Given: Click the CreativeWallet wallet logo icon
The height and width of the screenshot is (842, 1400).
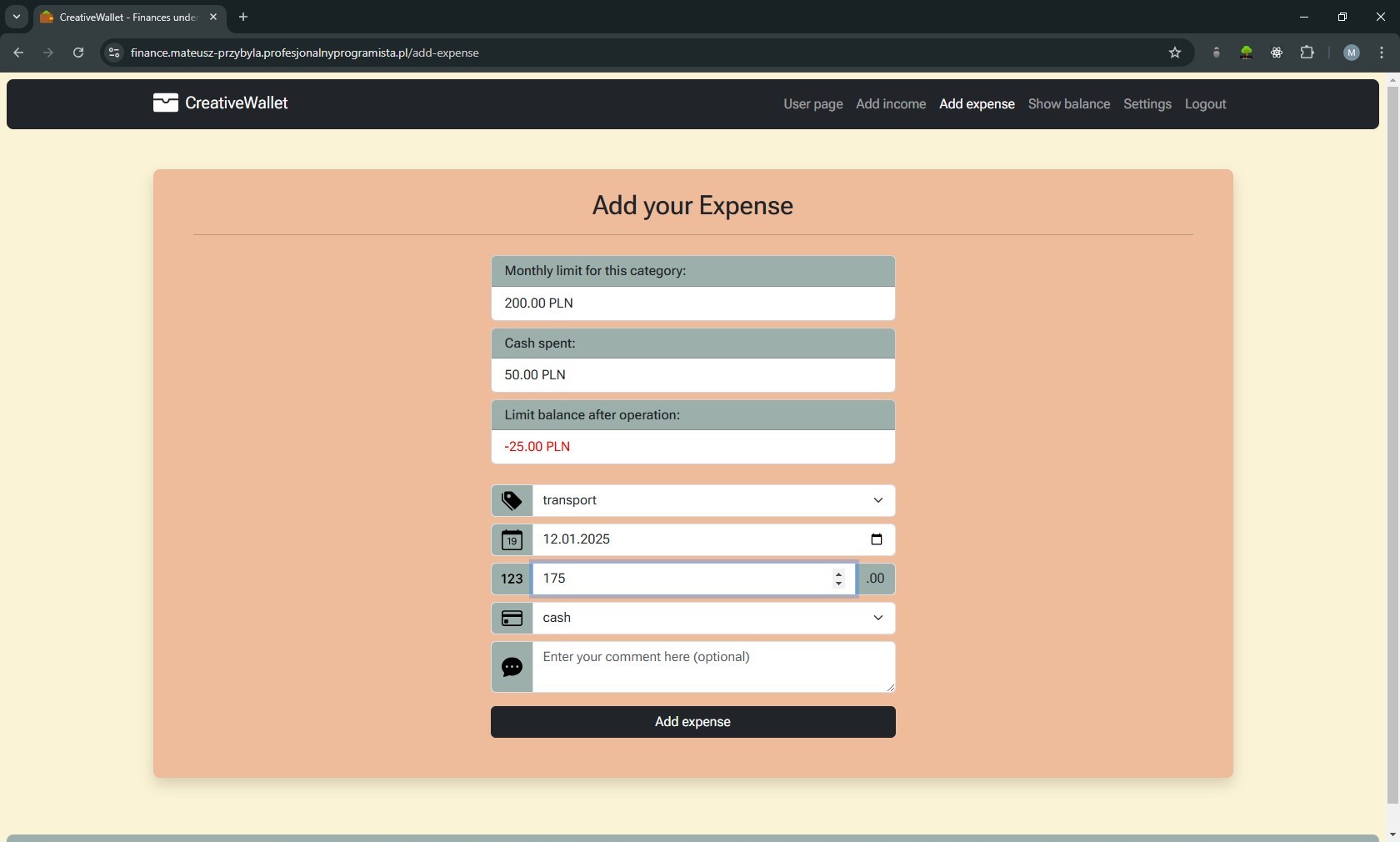Looking at the screenshot, I should point(165,103).
